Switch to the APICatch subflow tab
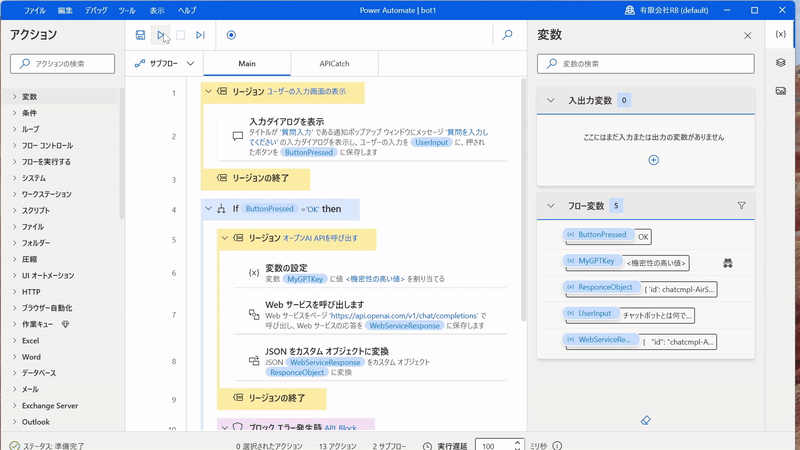Image resolution: width=800 pixels, height=450 pixels. [334, 63]
